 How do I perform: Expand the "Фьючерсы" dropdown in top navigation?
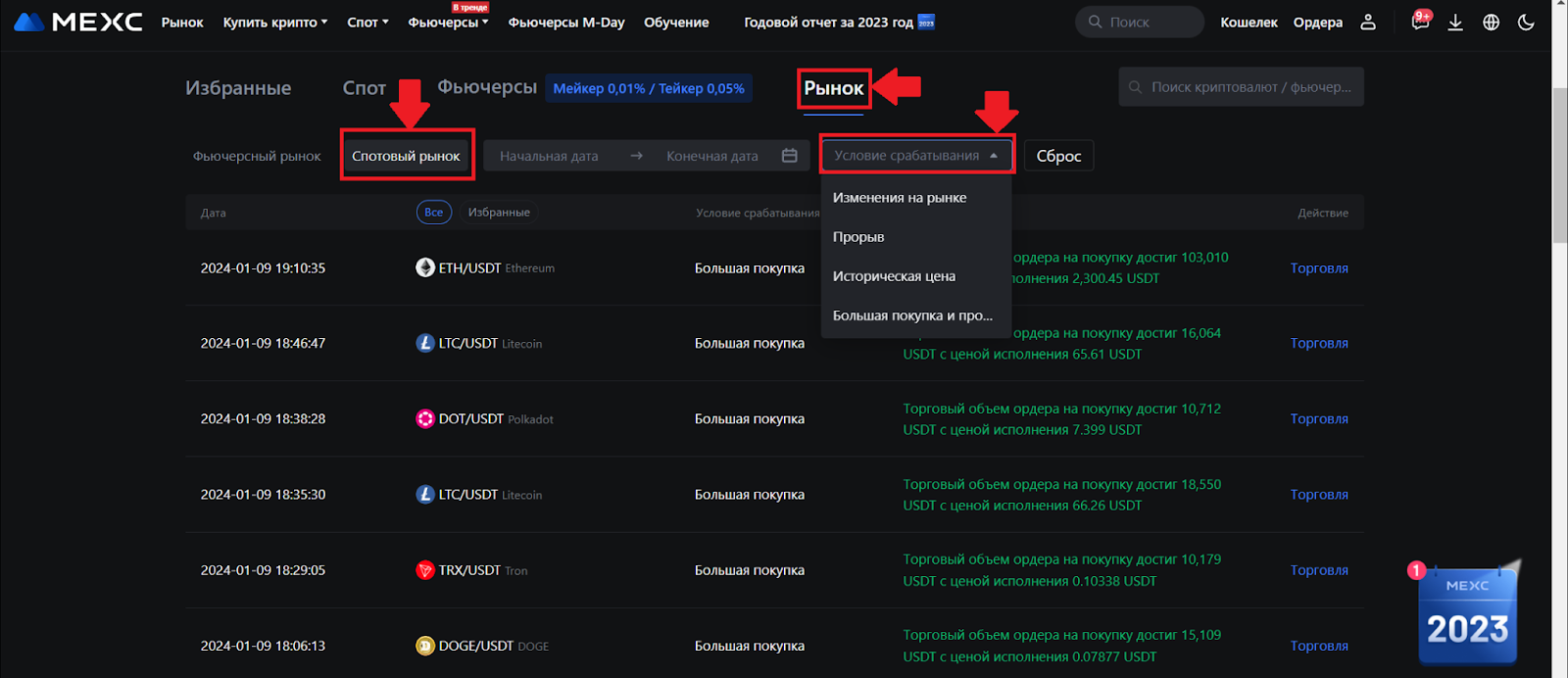pos(448,22)
